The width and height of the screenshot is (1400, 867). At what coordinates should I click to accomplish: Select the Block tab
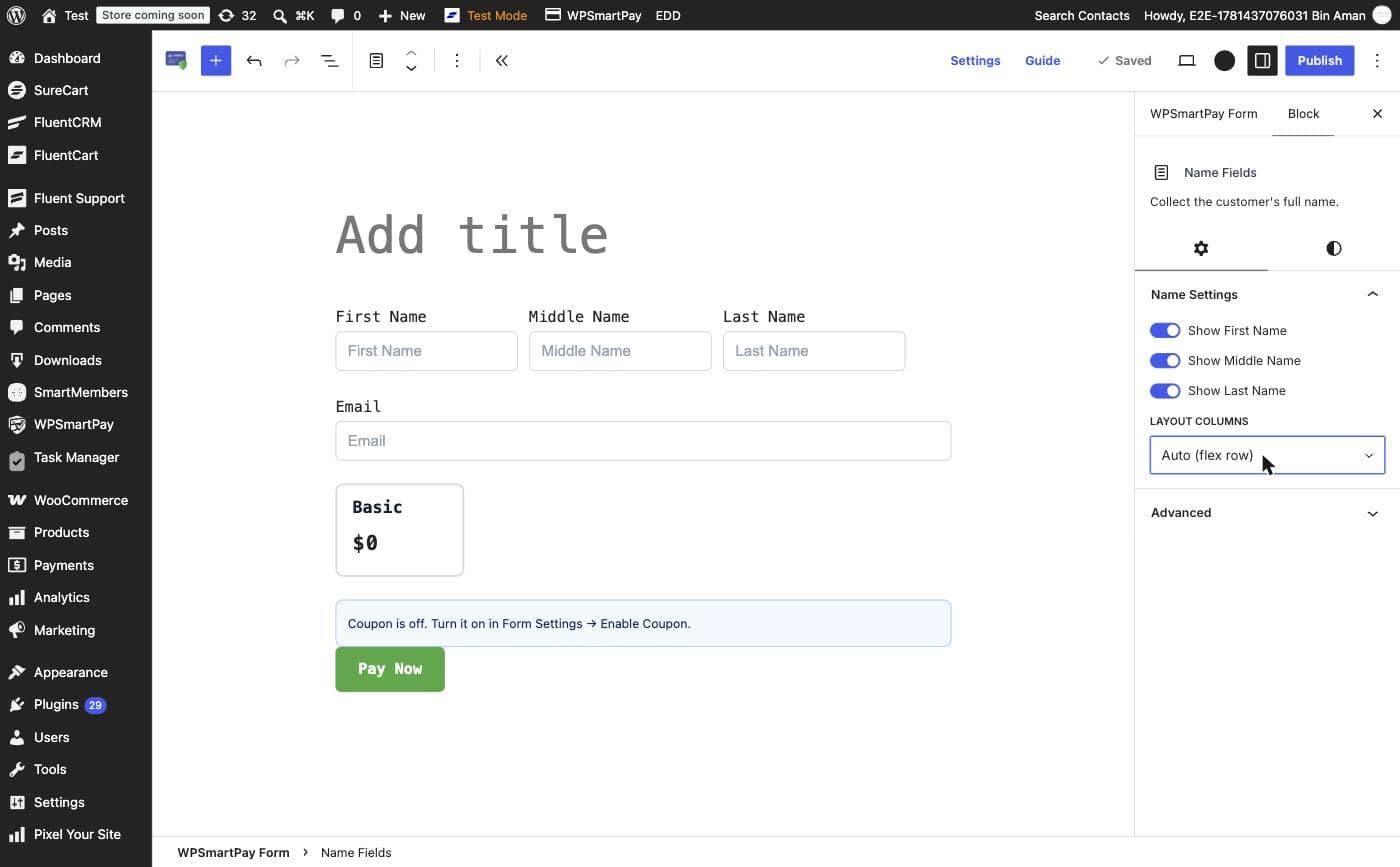tap(1303, 113)
